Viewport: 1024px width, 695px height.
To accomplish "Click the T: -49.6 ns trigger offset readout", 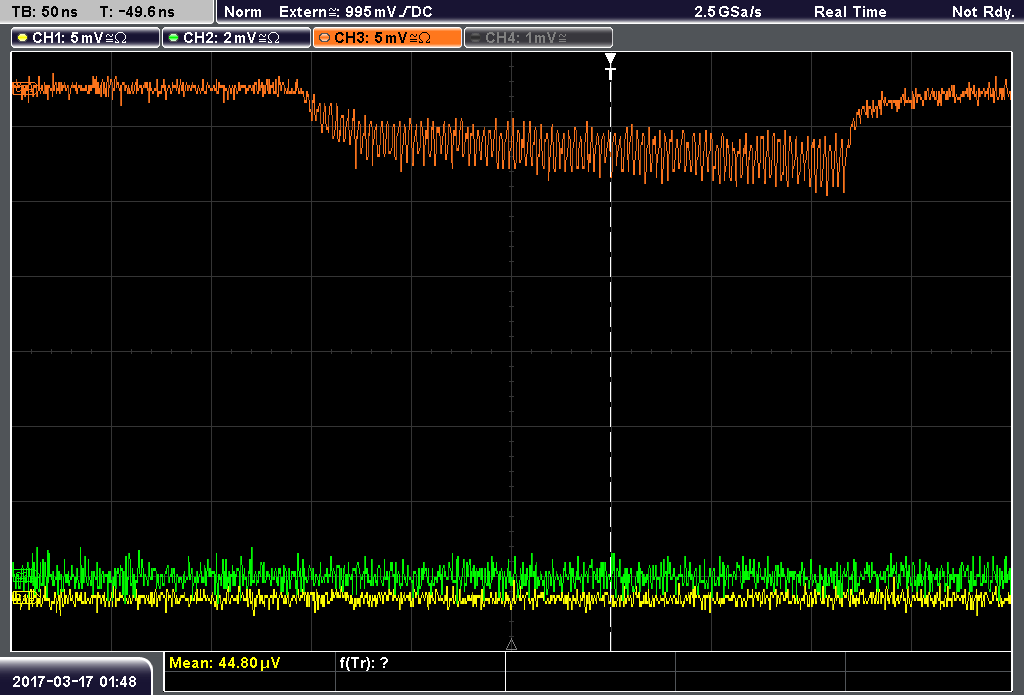I will click(x=137, y=12).
